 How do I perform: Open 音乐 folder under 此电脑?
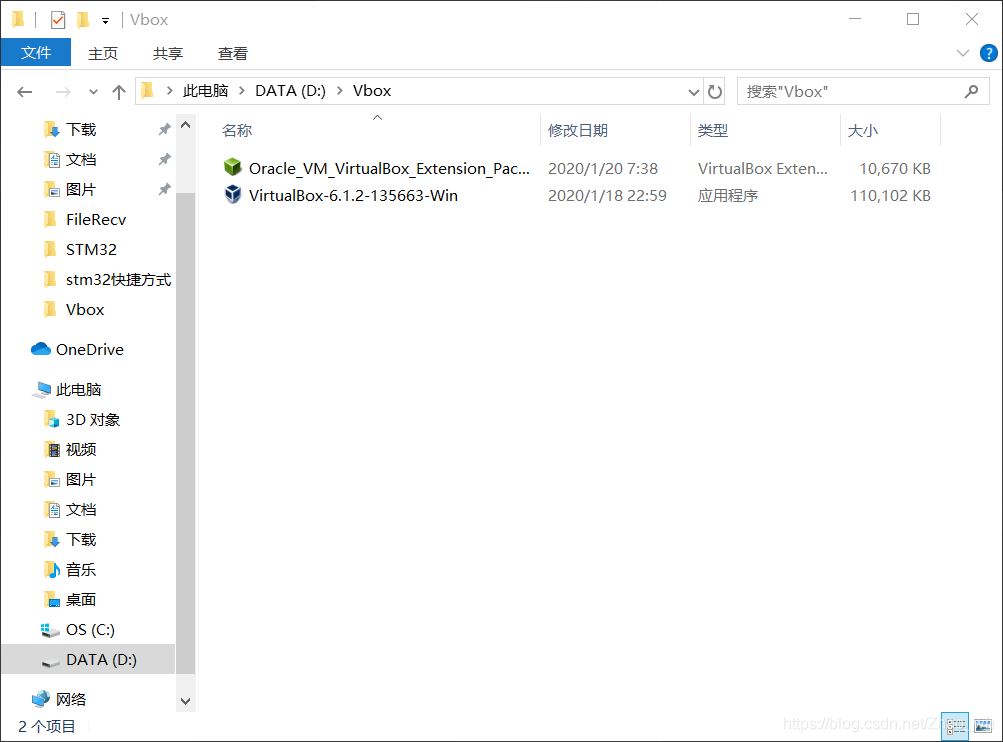tap(81, 570)
